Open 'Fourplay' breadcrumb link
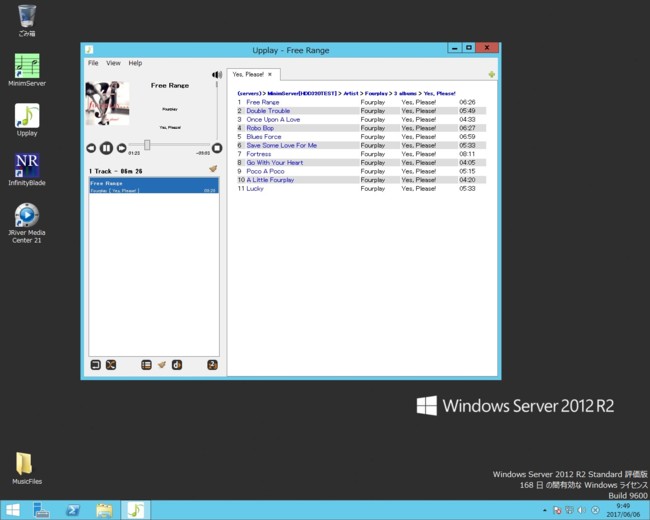The height and width of the screenshot is (520, 650). pos(376,94)
